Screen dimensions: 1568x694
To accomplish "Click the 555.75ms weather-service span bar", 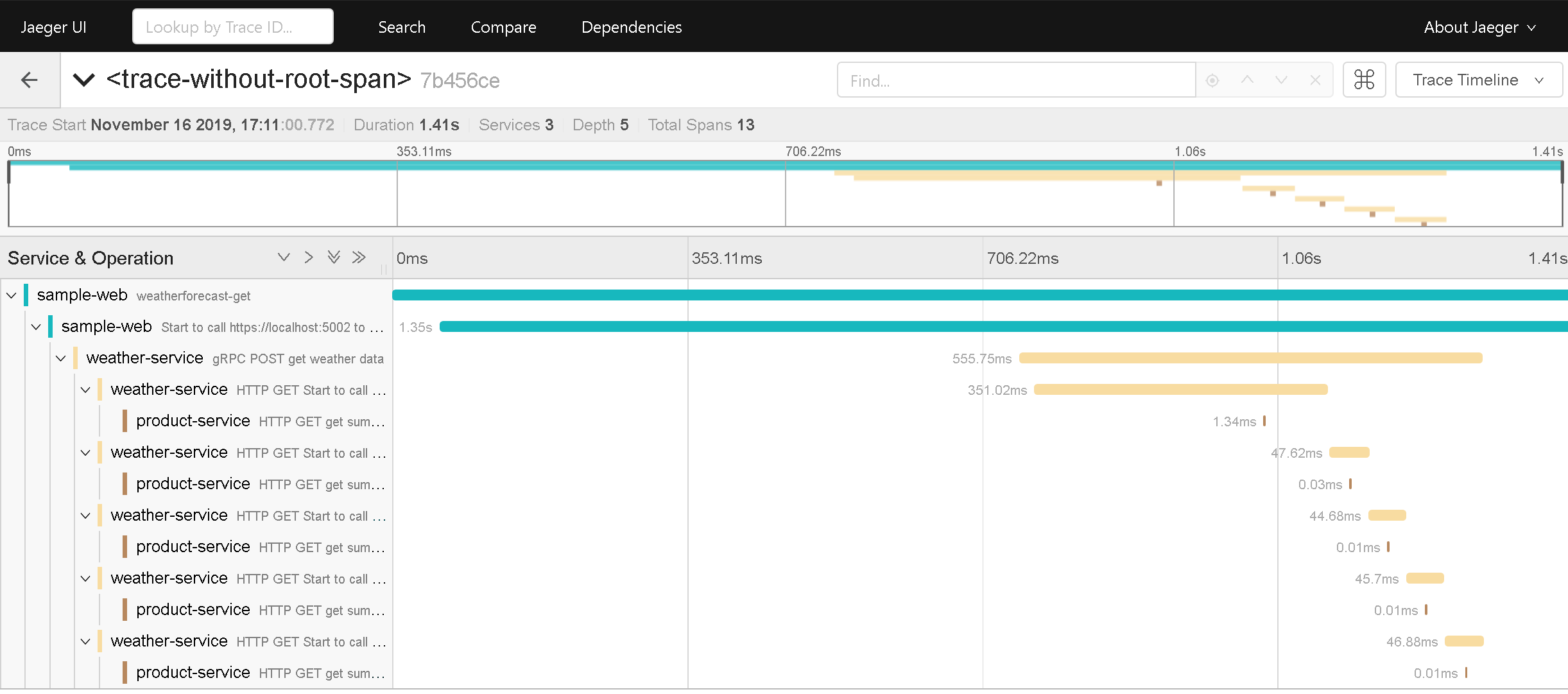I will pos(1250,358).
